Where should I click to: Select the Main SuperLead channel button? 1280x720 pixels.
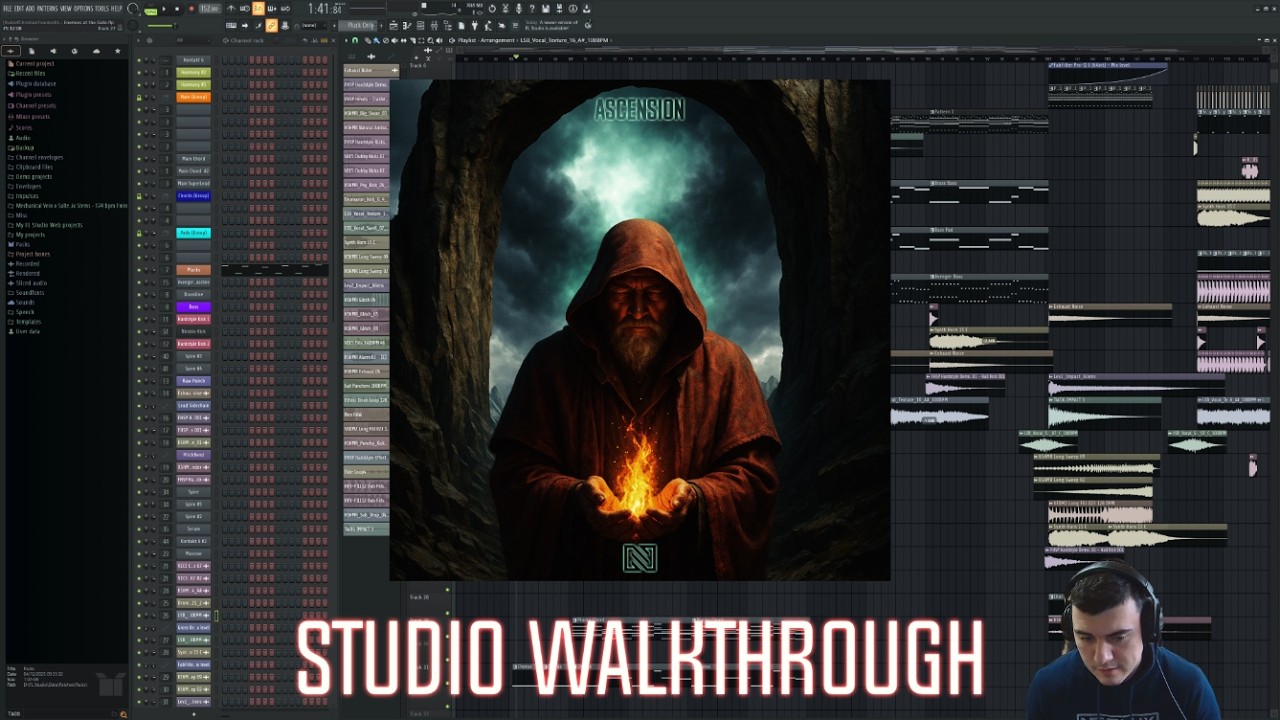pyautogui.click(x=193, y=183)
